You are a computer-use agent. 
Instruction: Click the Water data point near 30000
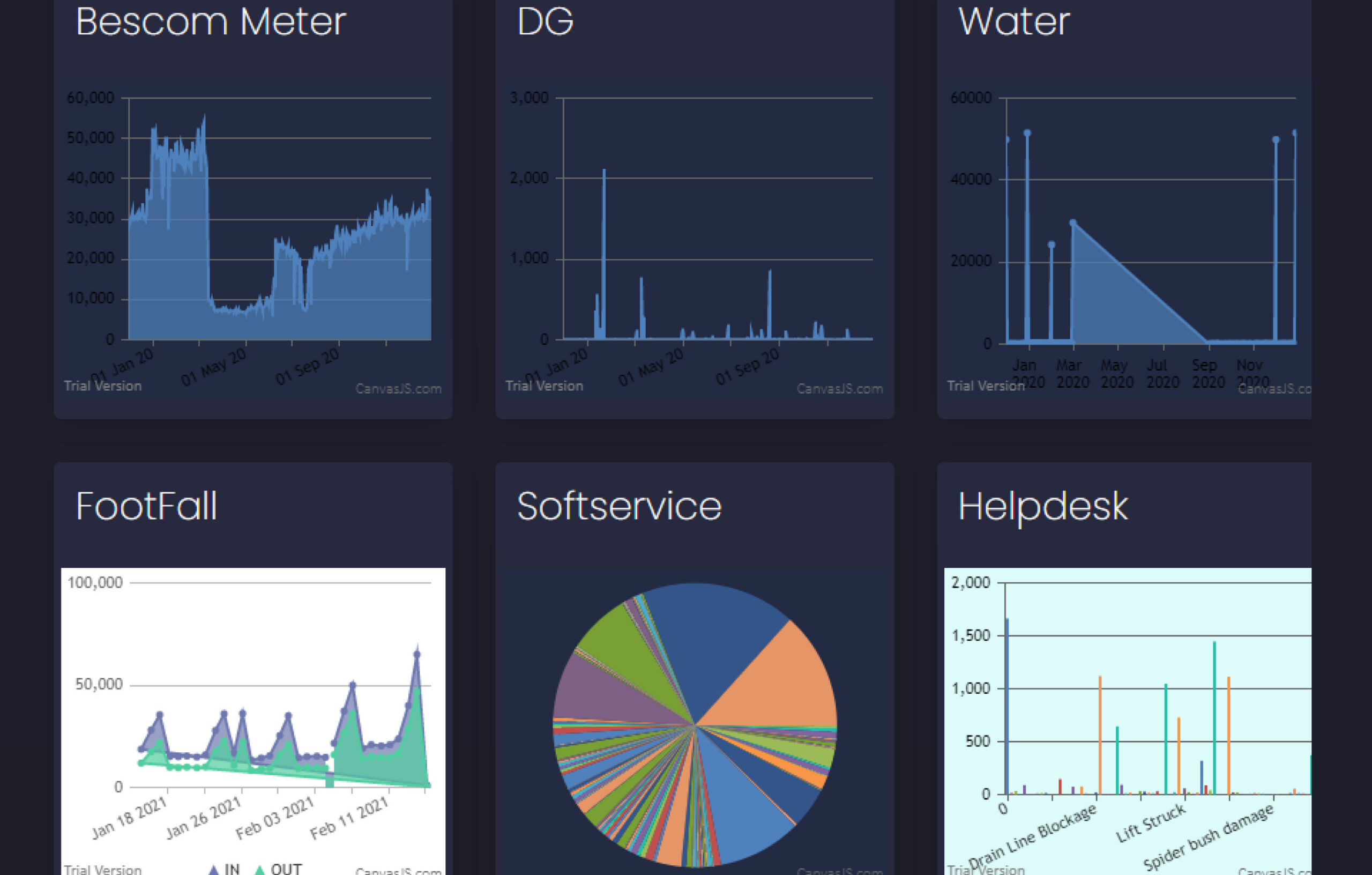click(1073, 223)
